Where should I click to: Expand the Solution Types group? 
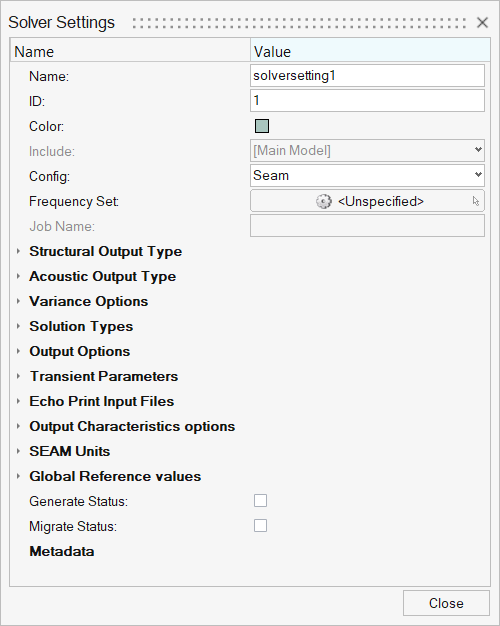[x=18, y=326]
